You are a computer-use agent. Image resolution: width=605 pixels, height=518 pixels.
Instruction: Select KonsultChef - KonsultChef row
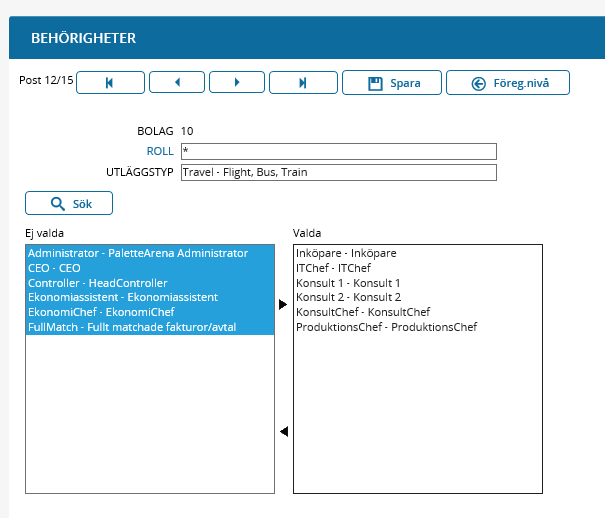point(418,312)
